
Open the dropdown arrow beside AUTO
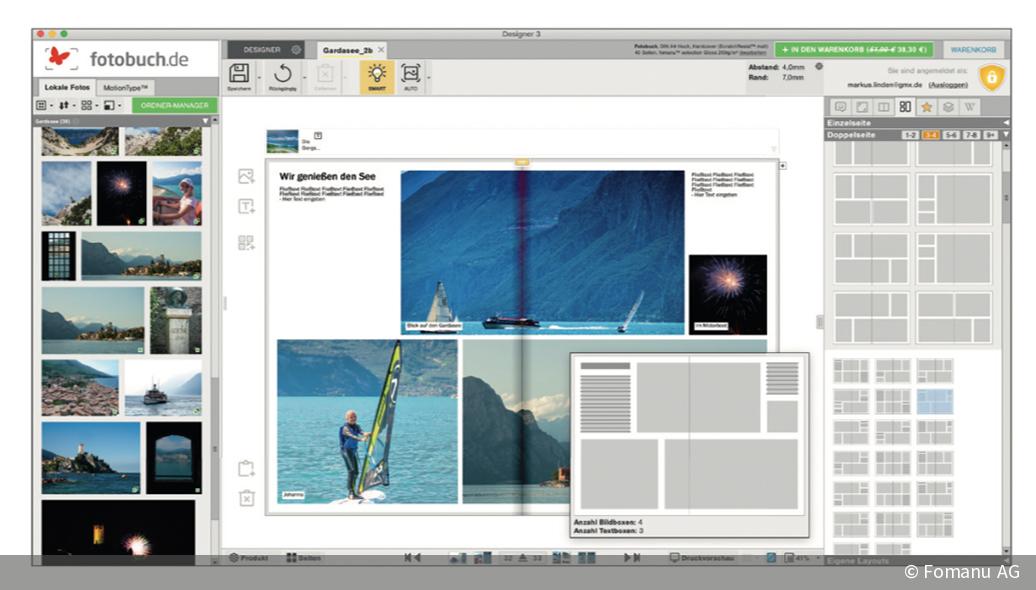point(429,77)
